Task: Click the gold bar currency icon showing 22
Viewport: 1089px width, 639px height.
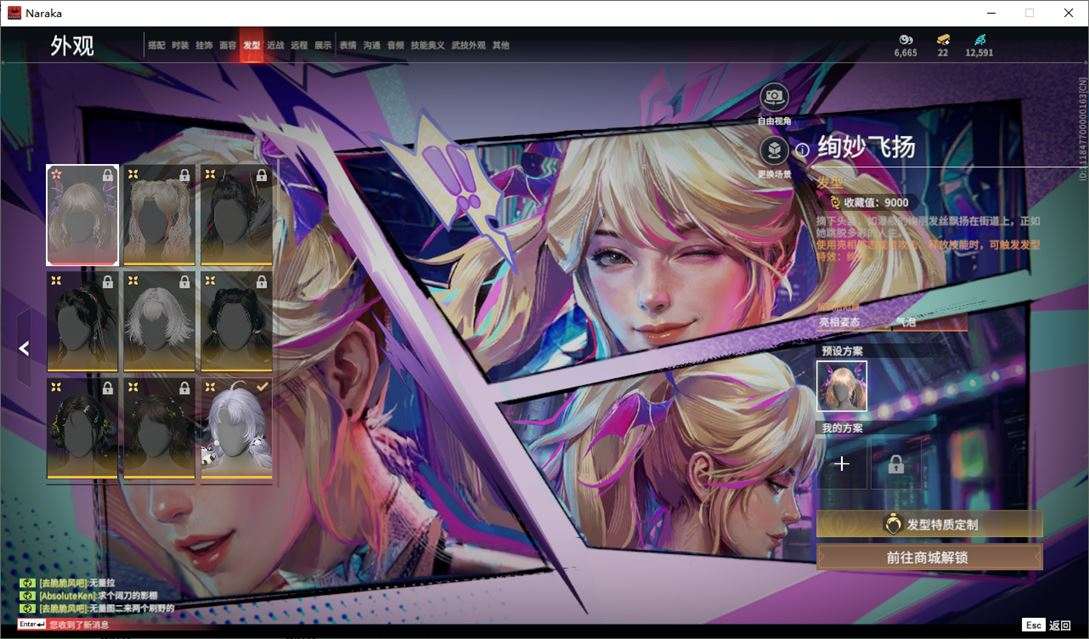Action: (x=942, y=40)
